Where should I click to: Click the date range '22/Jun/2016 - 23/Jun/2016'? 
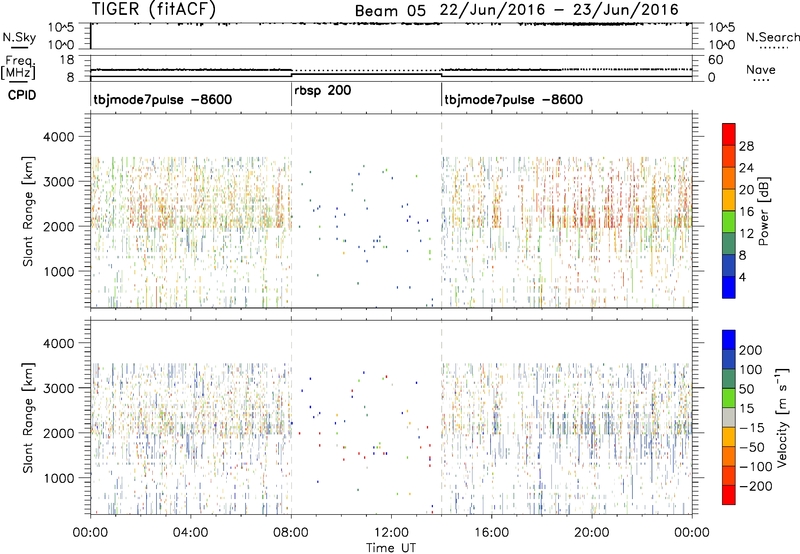559,10
